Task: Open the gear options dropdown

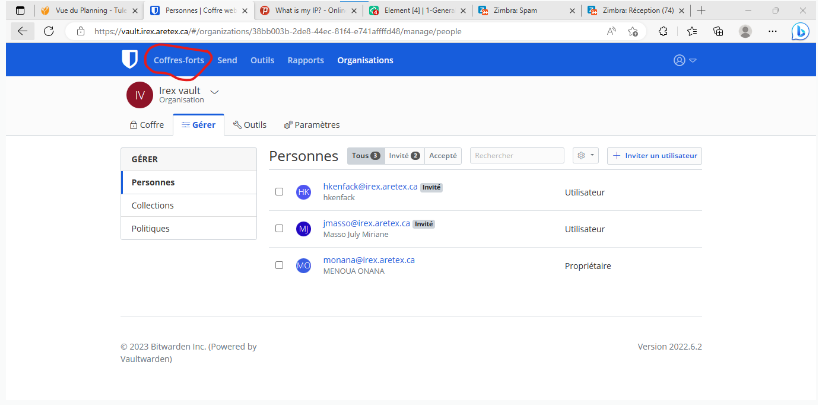Action: (x=586, y=156)
